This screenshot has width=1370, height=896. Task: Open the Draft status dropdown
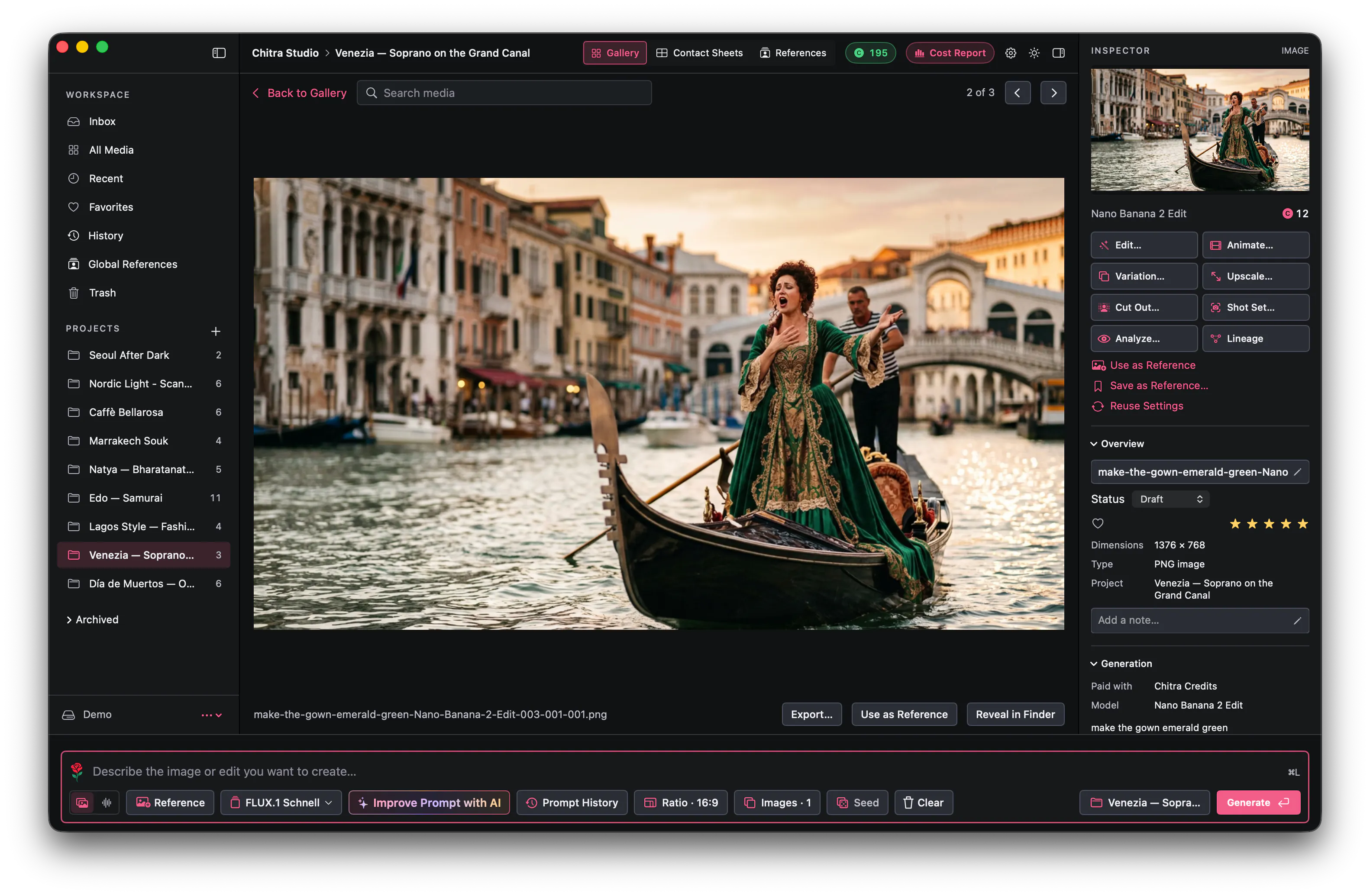click(1171, 499)
